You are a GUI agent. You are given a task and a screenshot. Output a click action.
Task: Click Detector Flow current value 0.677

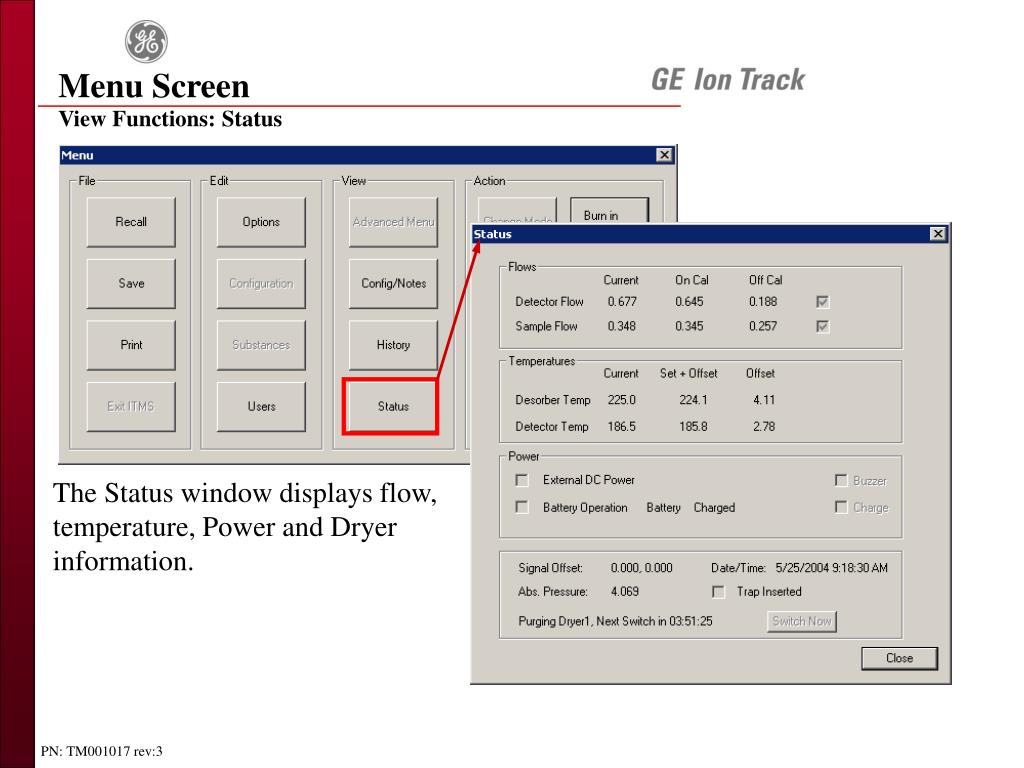pyautogui.click(x=622, y=302)
